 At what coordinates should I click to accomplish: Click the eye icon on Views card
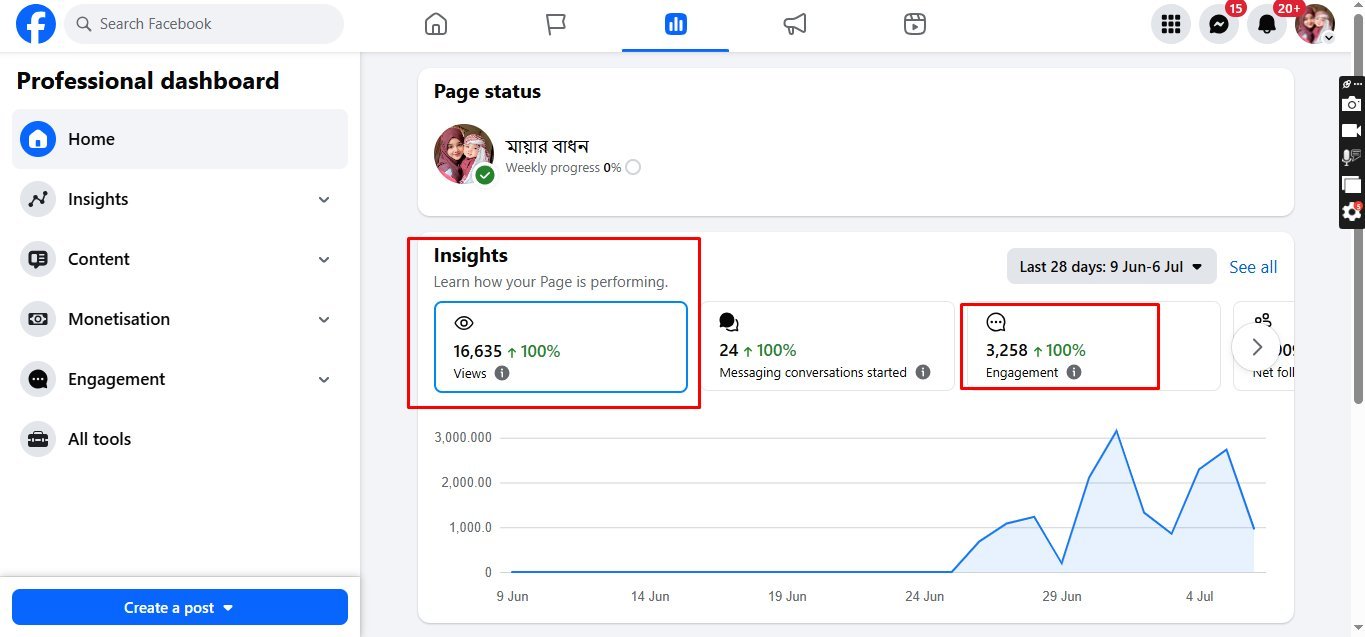[463, 323]
